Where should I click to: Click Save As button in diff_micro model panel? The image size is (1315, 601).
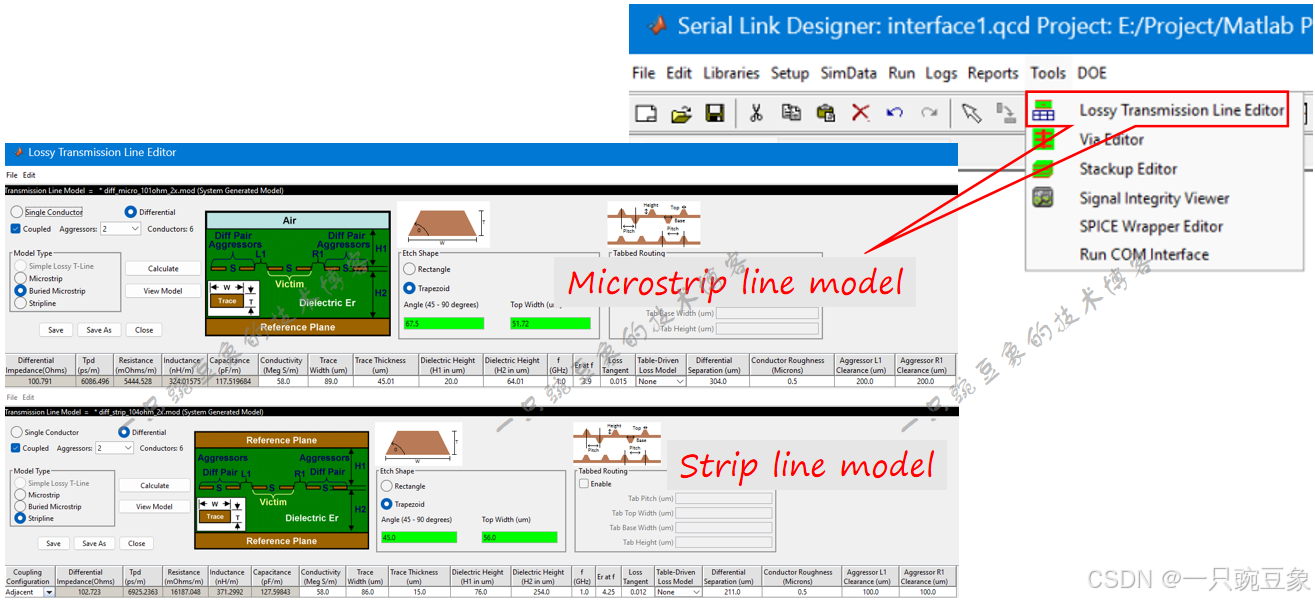[x=99, y=330]
